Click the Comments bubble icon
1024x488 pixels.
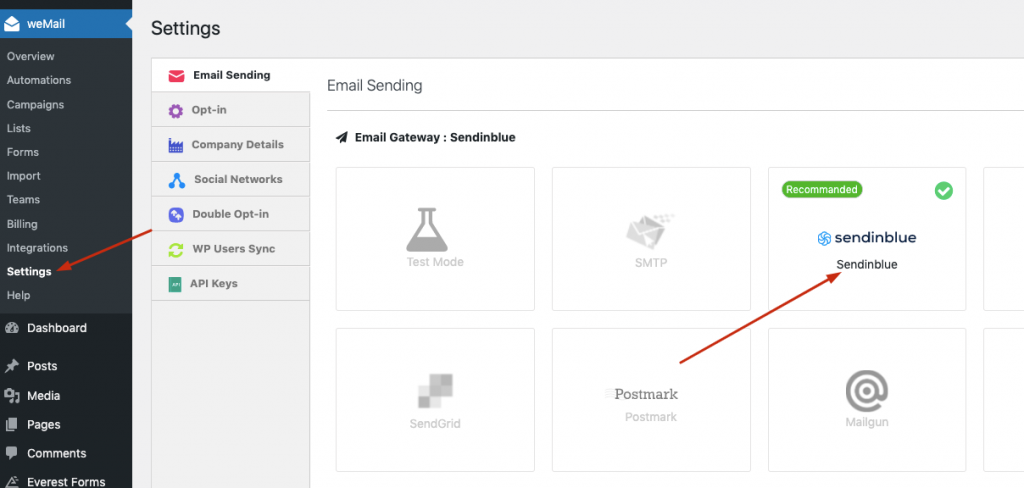point(11,453)
